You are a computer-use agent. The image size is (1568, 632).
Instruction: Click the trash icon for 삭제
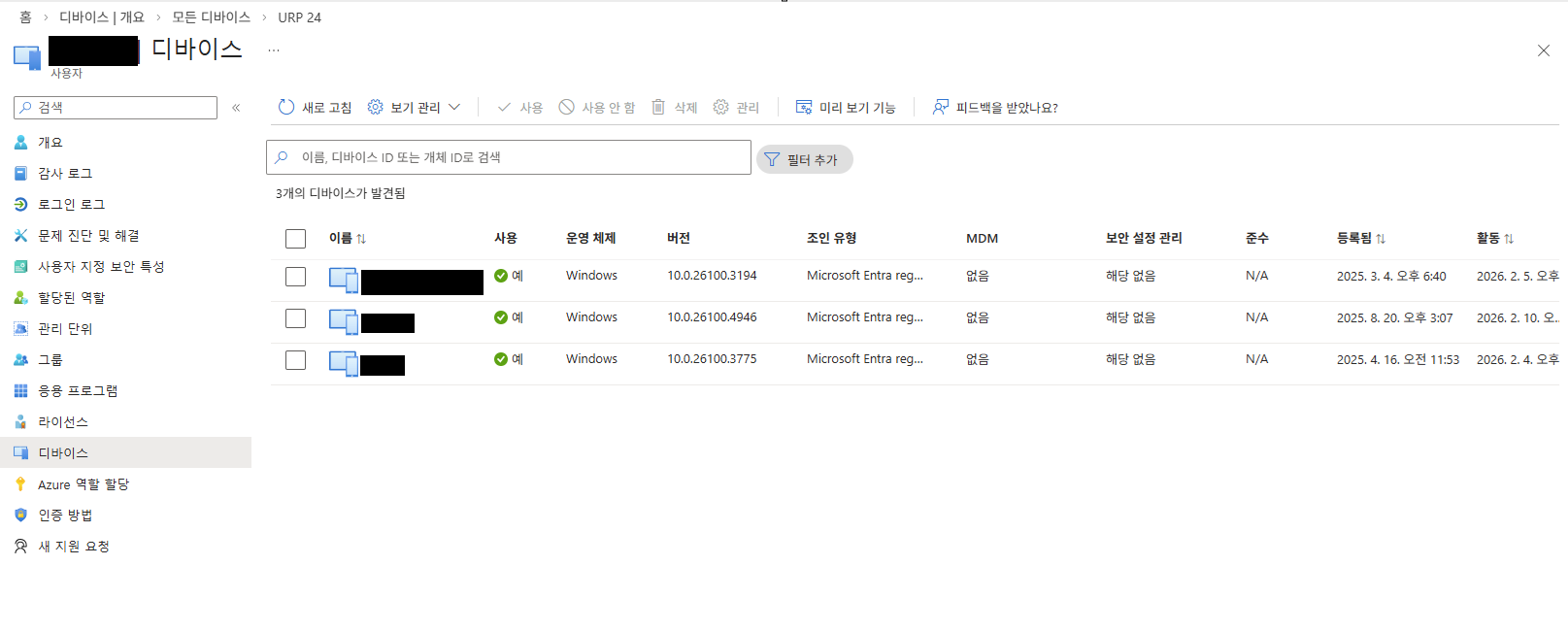pos(658,107)
